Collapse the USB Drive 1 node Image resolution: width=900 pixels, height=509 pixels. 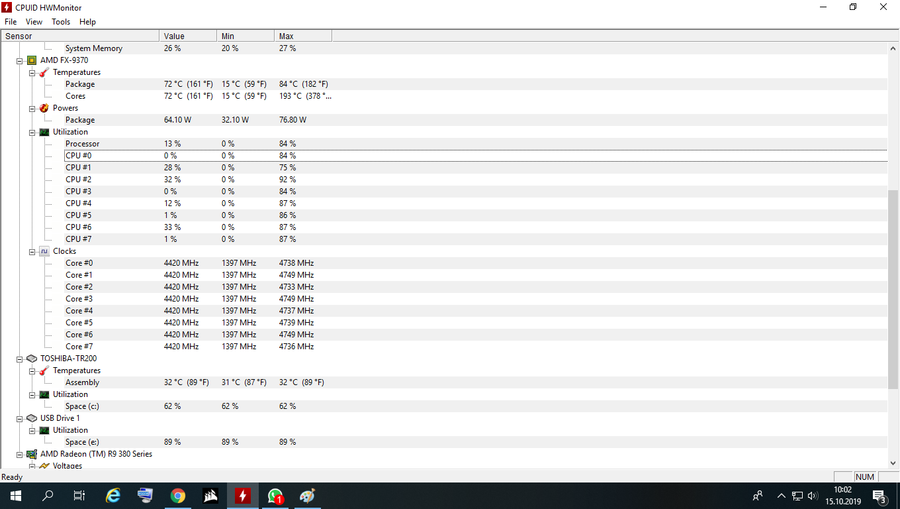pos(20,418)
